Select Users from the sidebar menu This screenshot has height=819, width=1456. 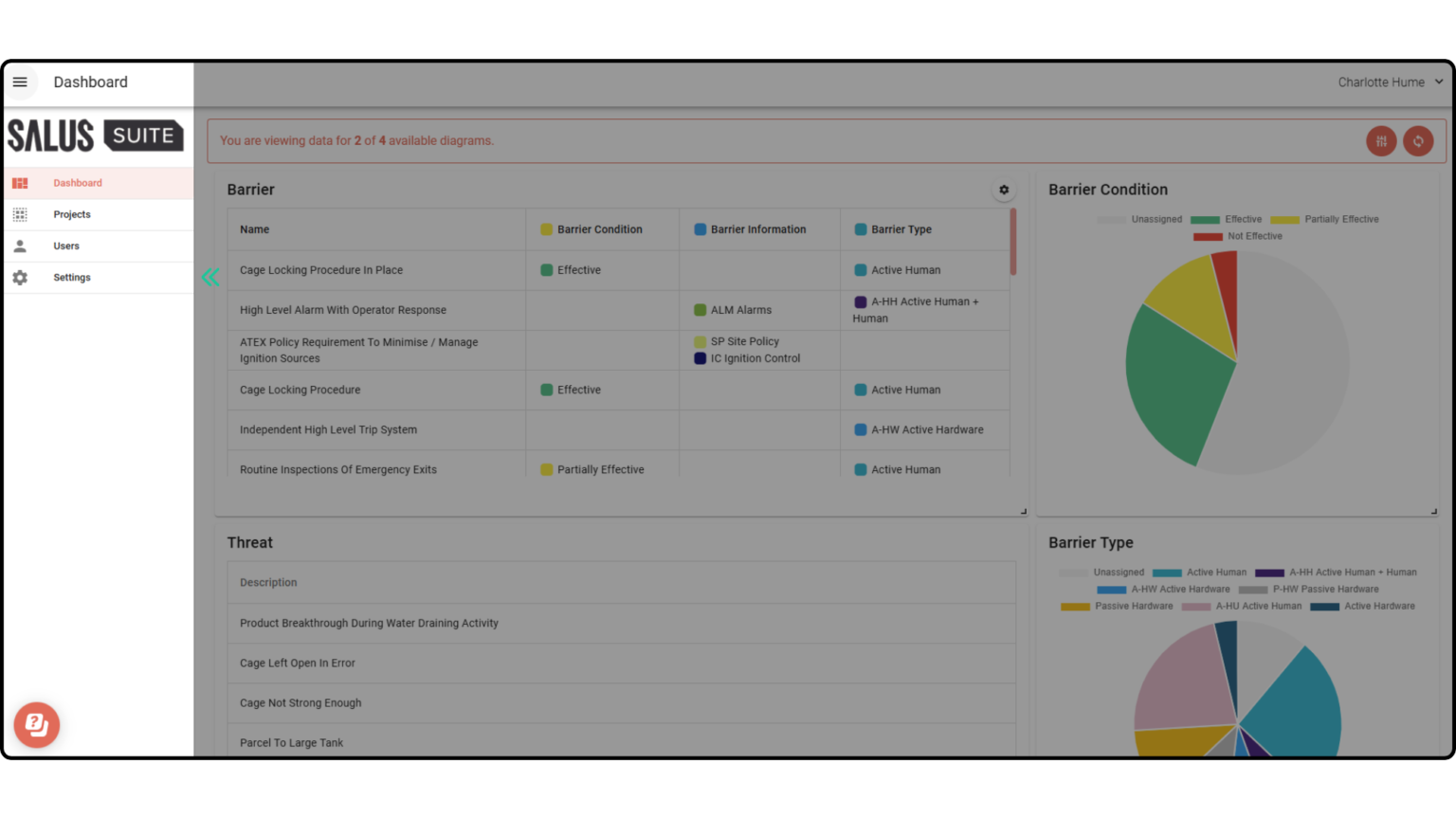(66, 246)
